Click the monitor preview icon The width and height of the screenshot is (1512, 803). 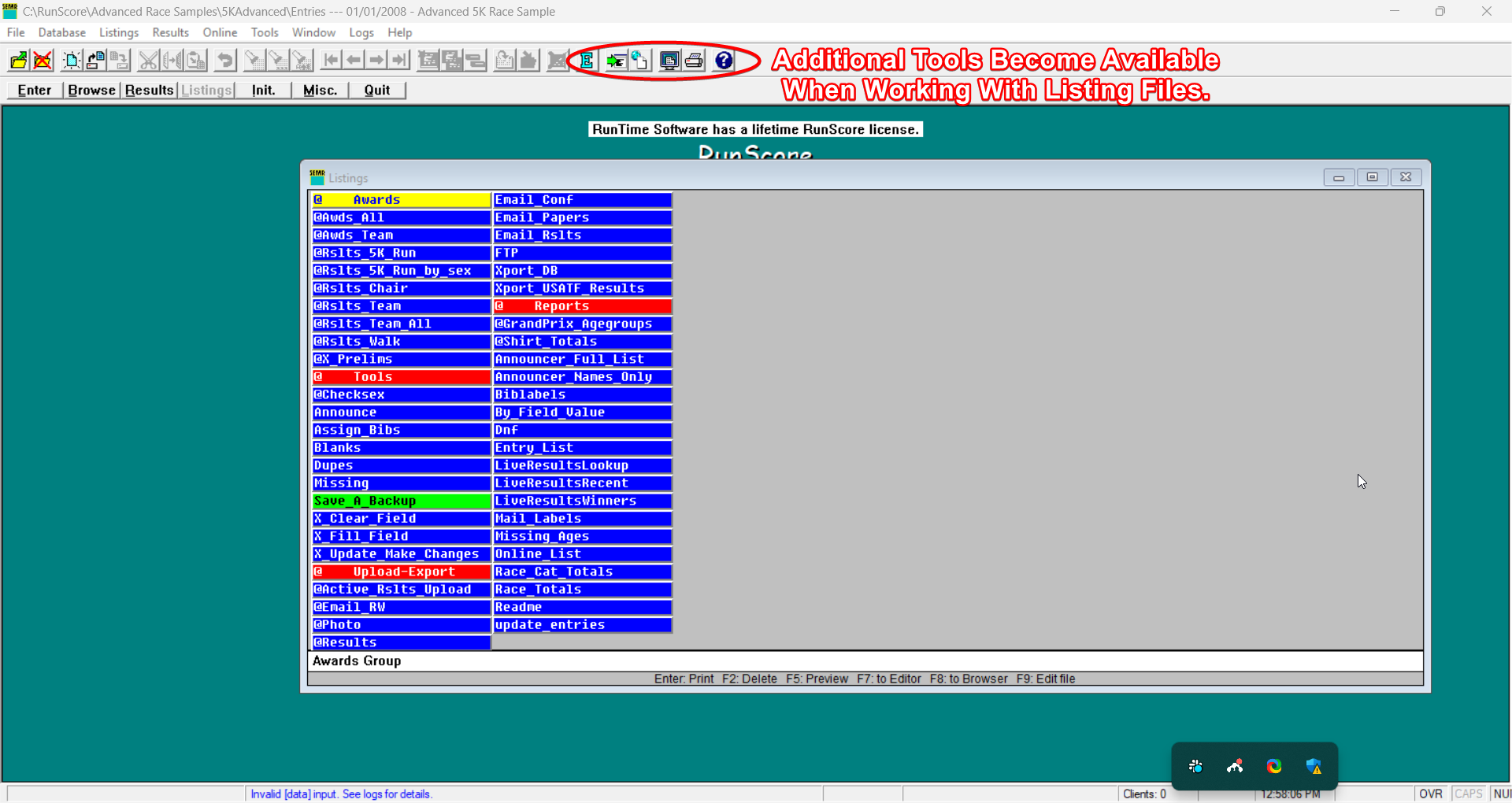(x=669, y=60)
